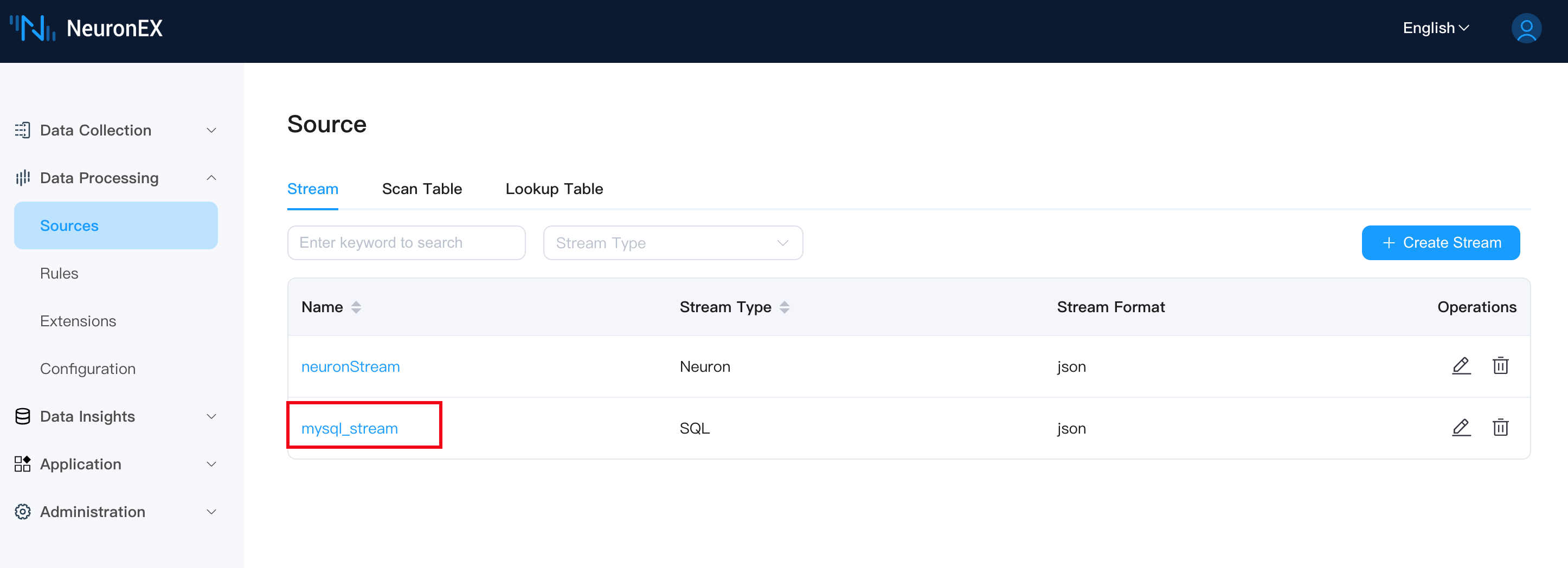Screen dimensions: 1568x568
Task: Click the Data Processing sidebar icon
Action: click(x=22, y=177)
